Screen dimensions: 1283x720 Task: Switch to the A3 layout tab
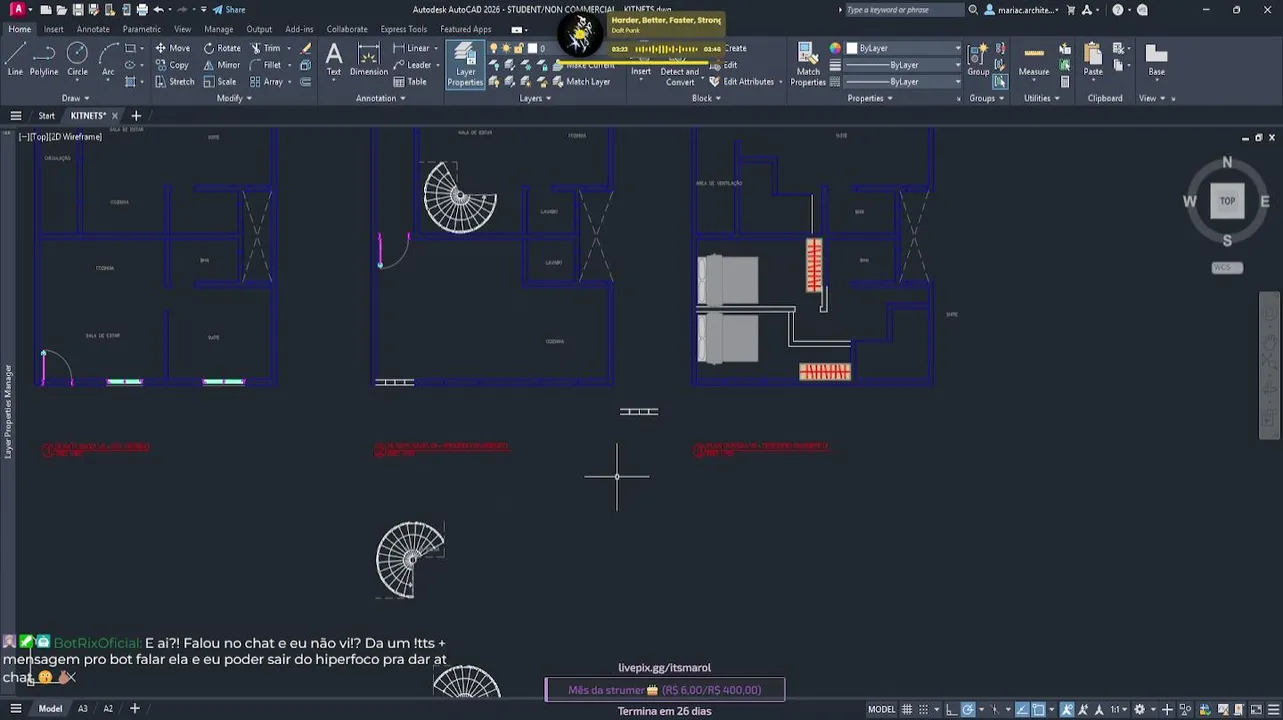pos(83,709)
